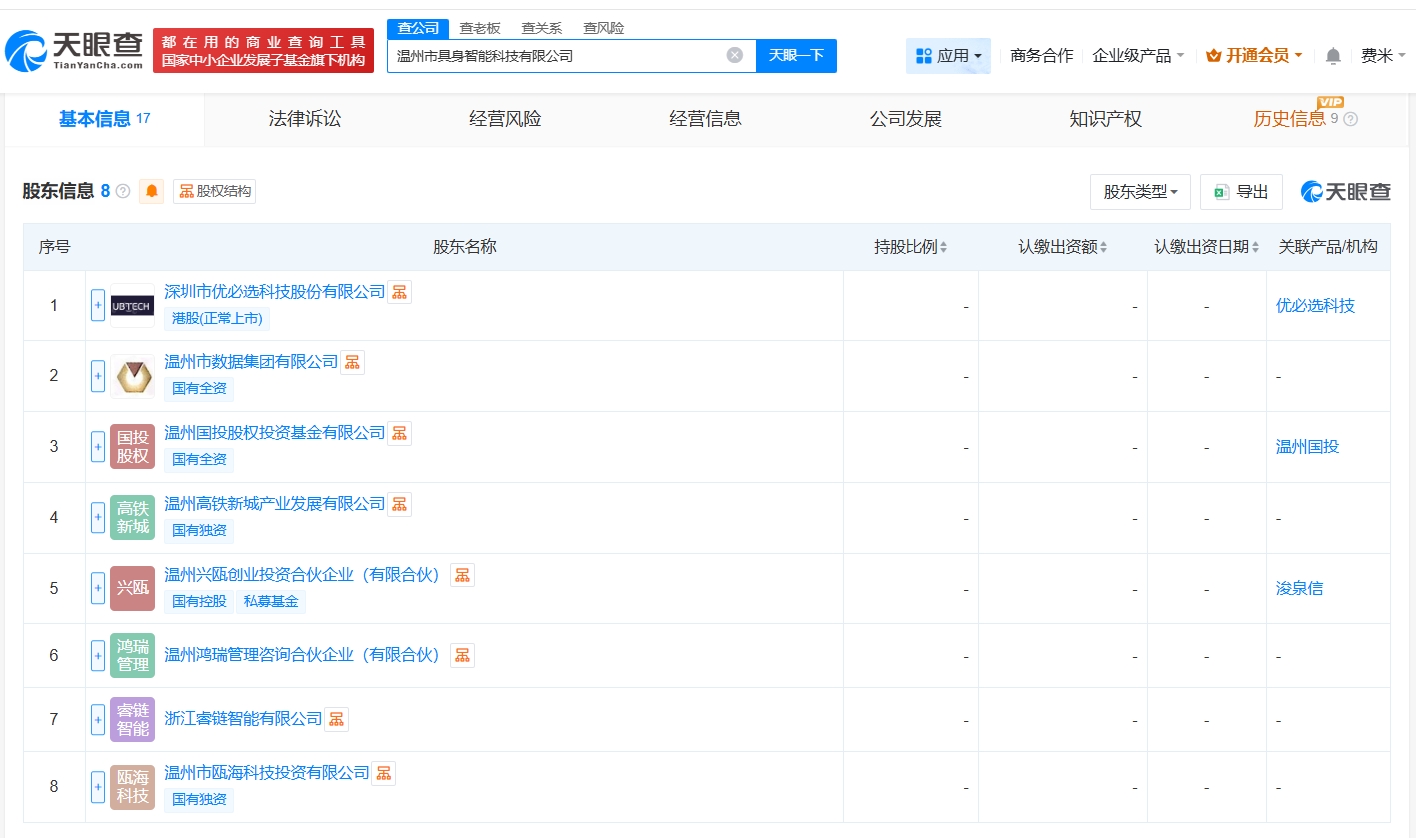Click the UBTECH company logo

[132, 305]
